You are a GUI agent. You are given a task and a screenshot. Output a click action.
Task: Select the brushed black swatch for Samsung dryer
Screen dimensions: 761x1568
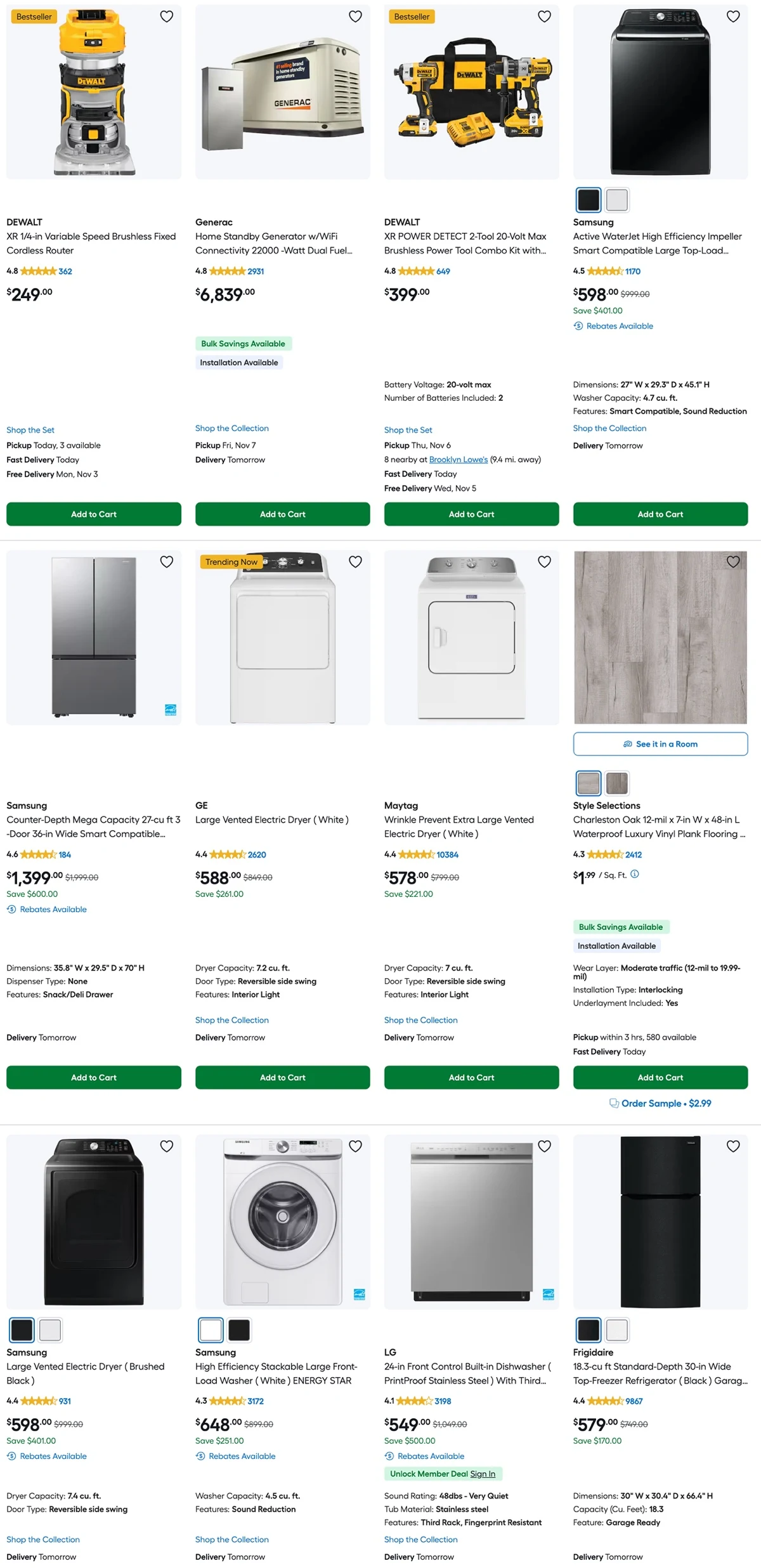22,1330
